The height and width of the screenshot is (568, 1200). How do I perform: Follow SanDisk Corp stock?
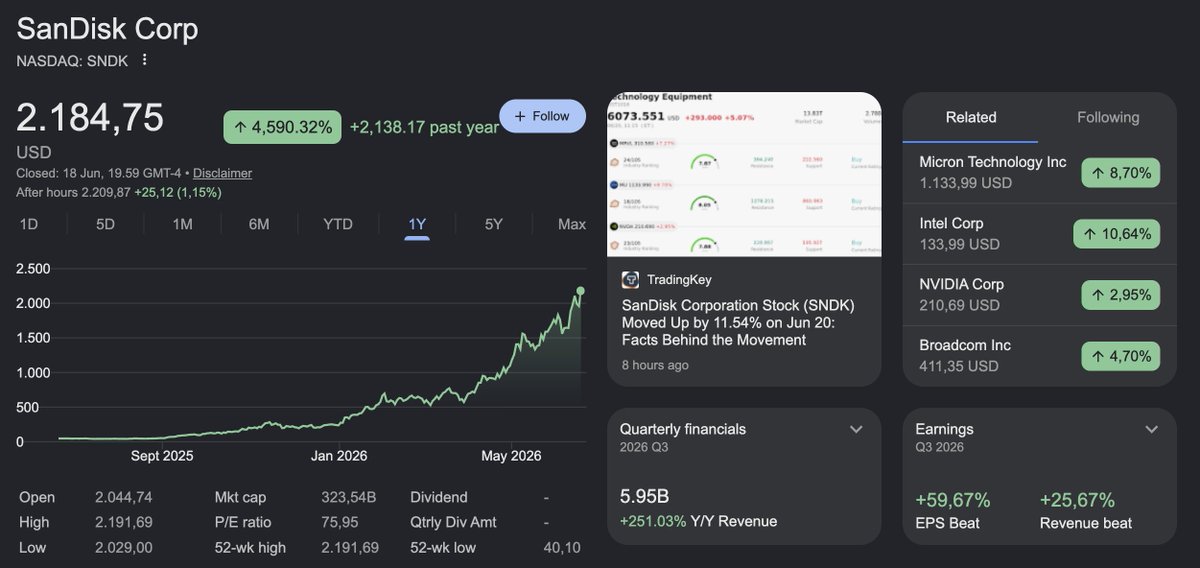pyautogui.click(x=541, y=116)
